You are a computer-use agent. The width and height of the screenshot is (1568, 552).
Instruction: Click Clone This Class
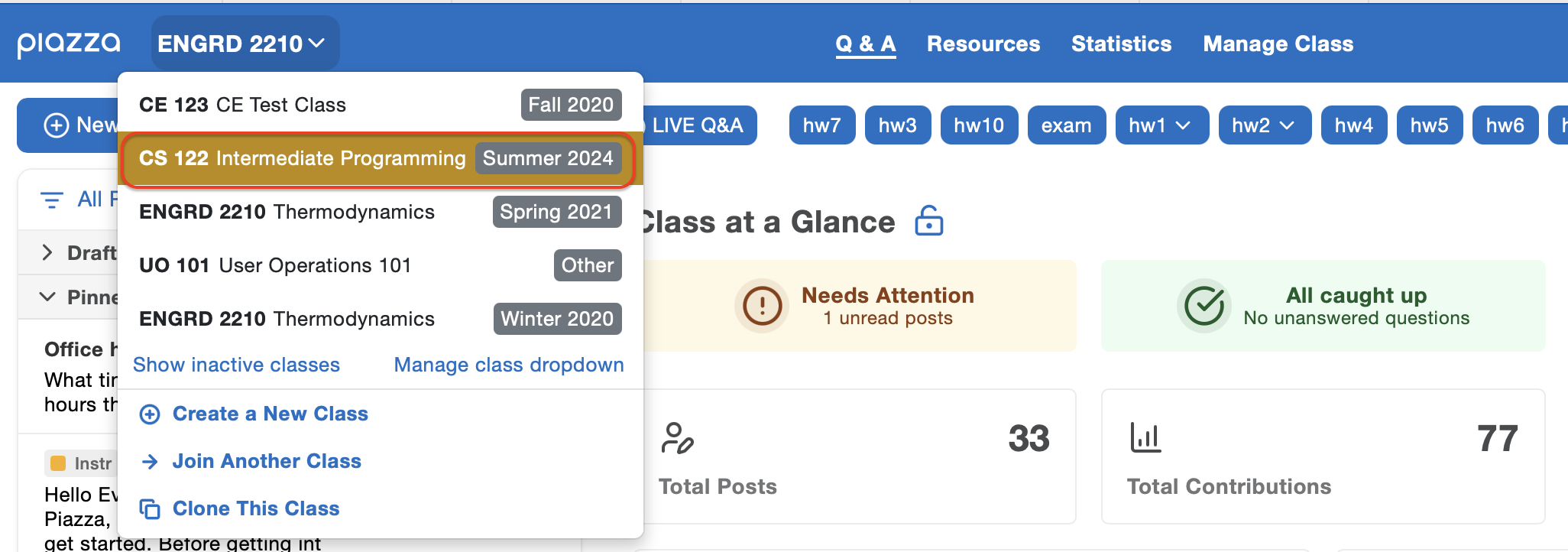click(256, 508)
